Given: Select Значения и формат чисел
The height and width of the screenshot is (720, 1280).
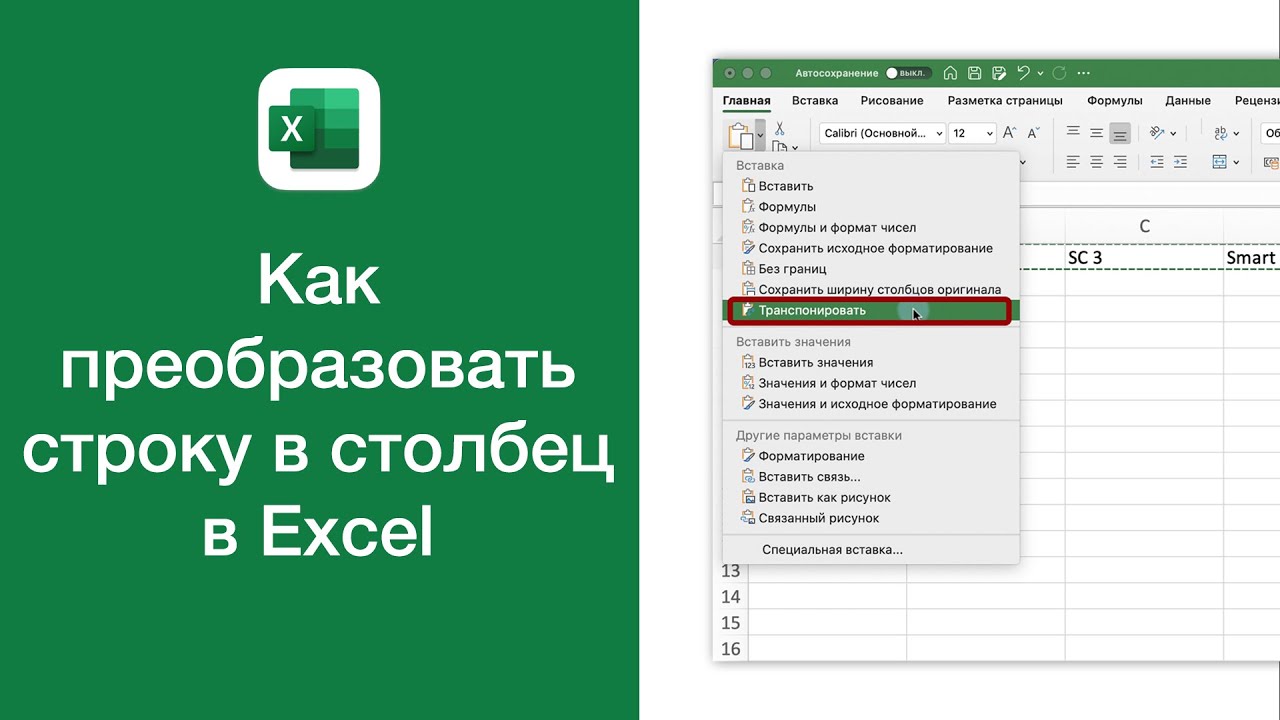Looking at the screenshot, I should tap(871, 383).
